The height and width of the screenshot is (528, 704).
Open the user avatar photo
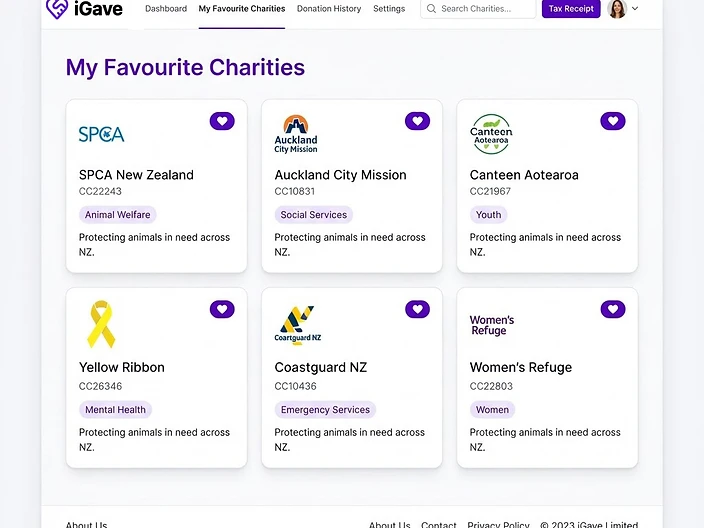[617, 9]
